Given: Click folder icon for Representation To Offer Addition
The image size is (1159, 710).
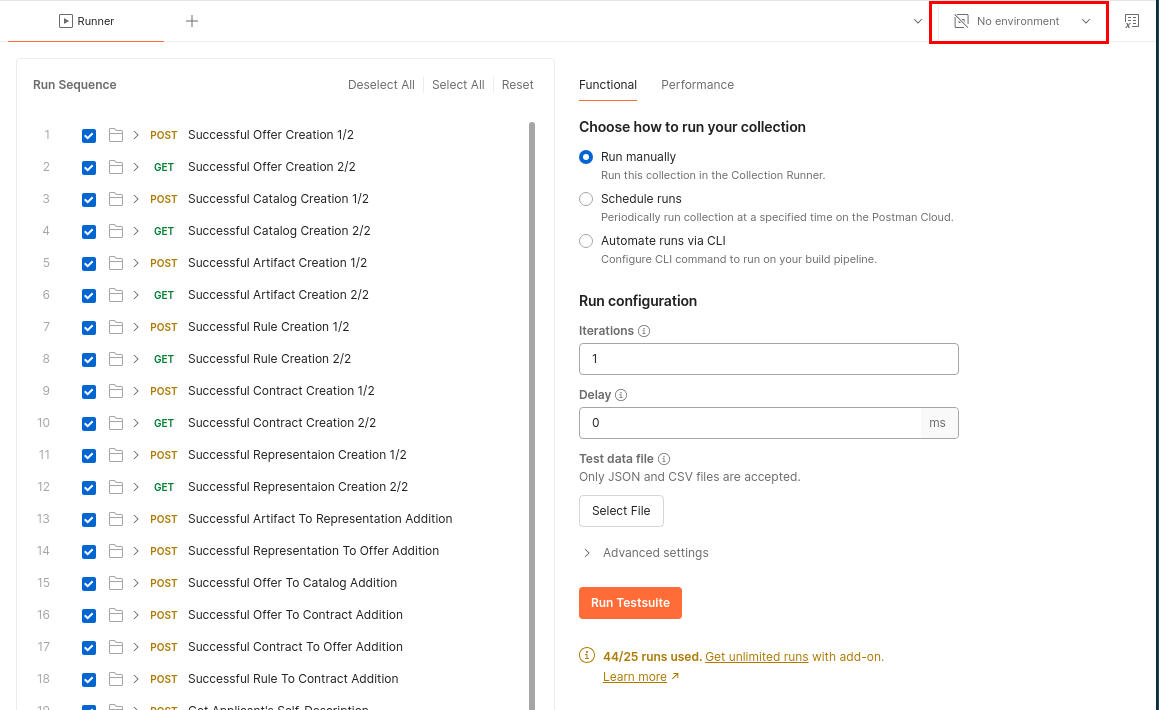Looking at the screenshot, I should 116,551.
